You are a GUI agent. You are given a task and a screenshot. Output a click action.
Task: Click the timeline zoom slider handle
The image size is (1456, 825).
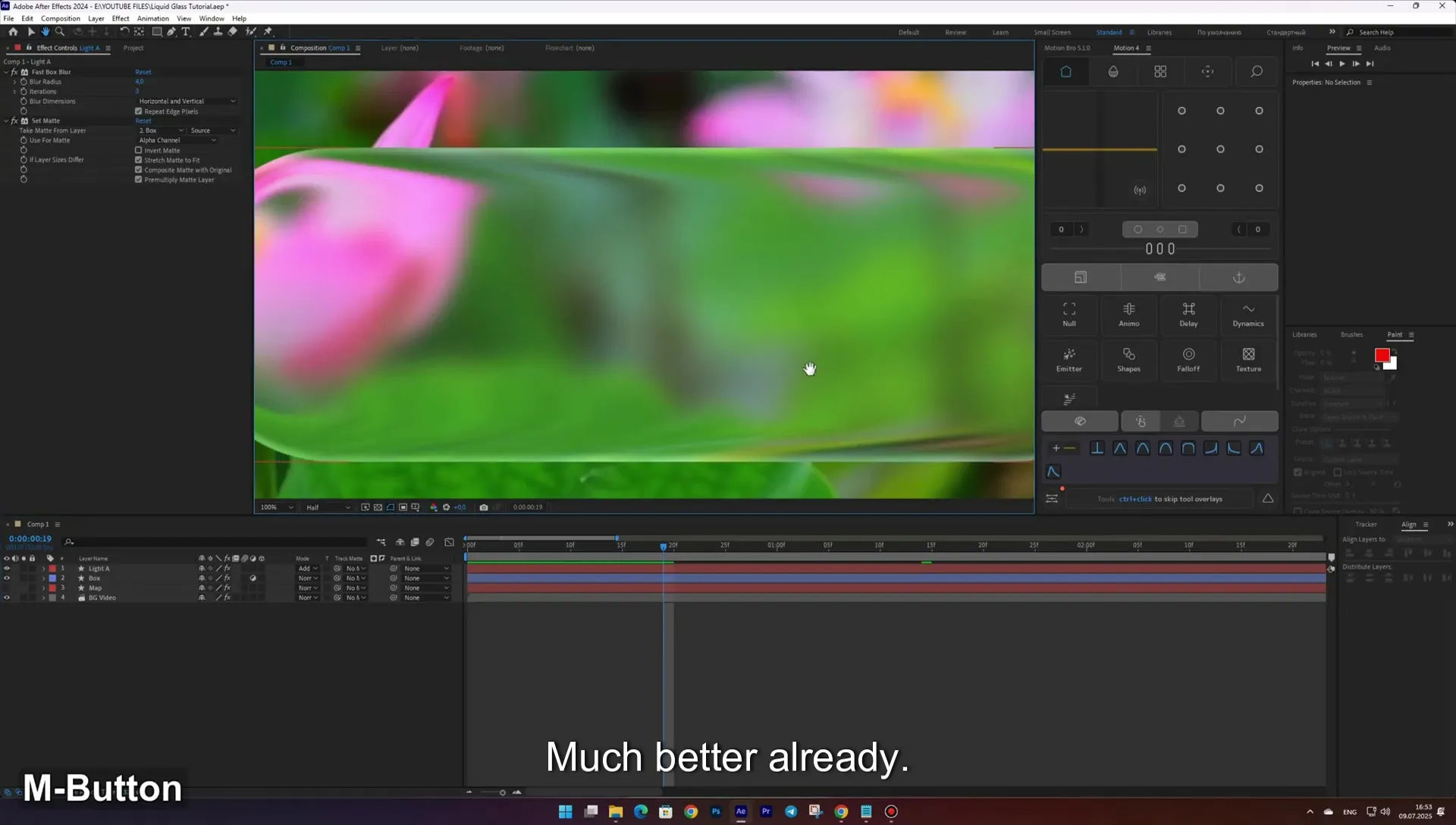click(502, 792)
